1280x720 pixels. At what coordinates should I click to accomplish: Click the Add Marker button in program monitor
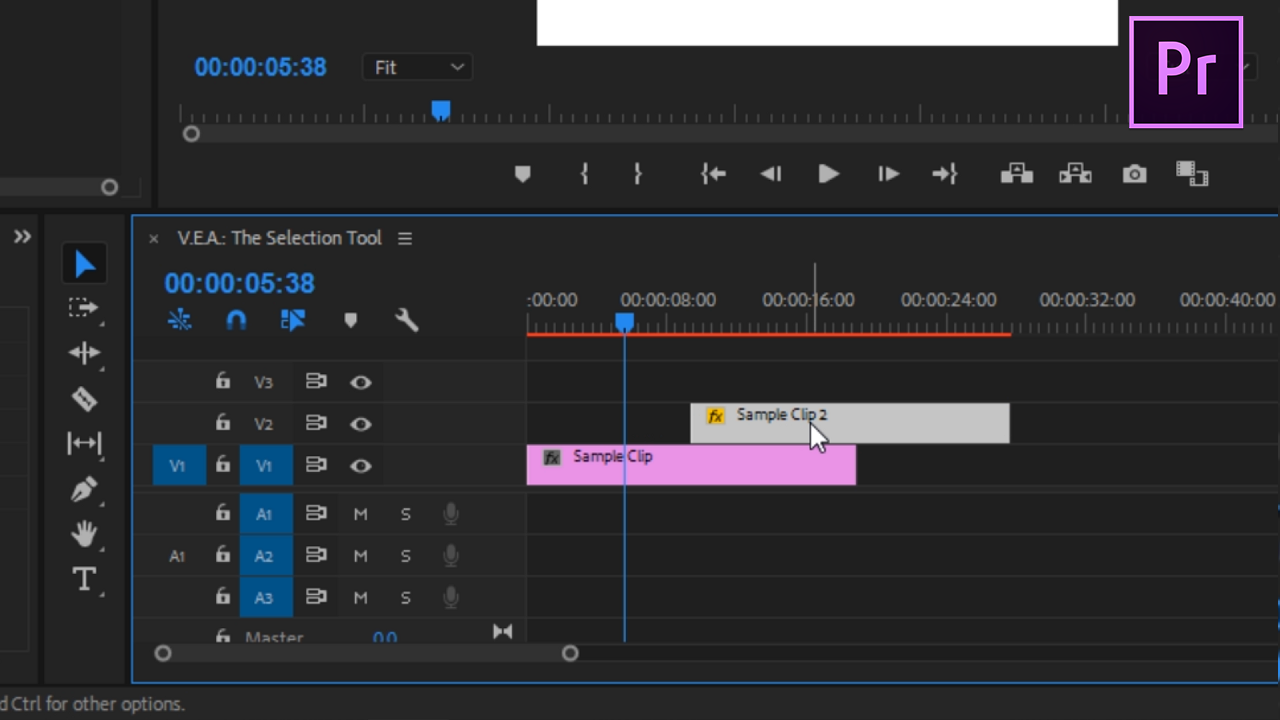point(522,174)
